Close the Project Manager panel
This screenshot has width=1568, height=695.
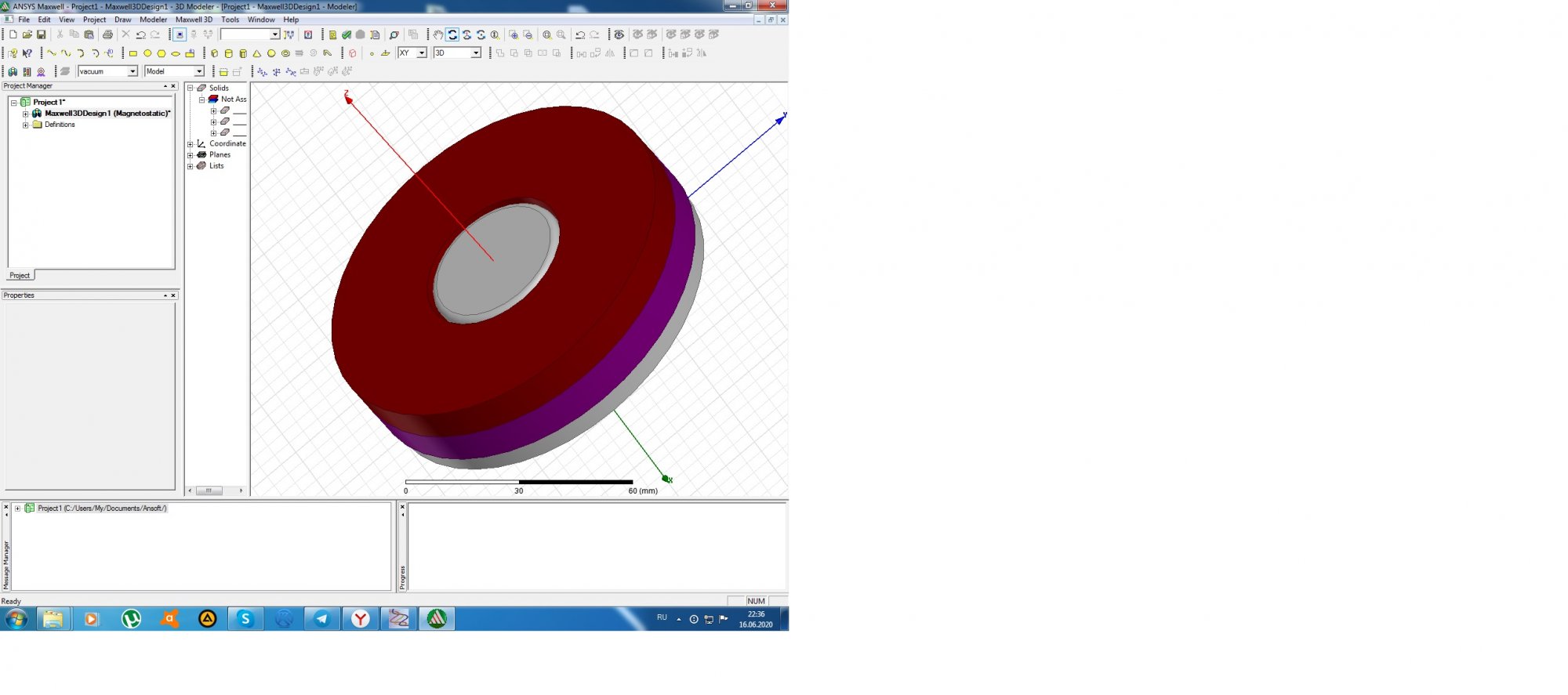(173, 86)
